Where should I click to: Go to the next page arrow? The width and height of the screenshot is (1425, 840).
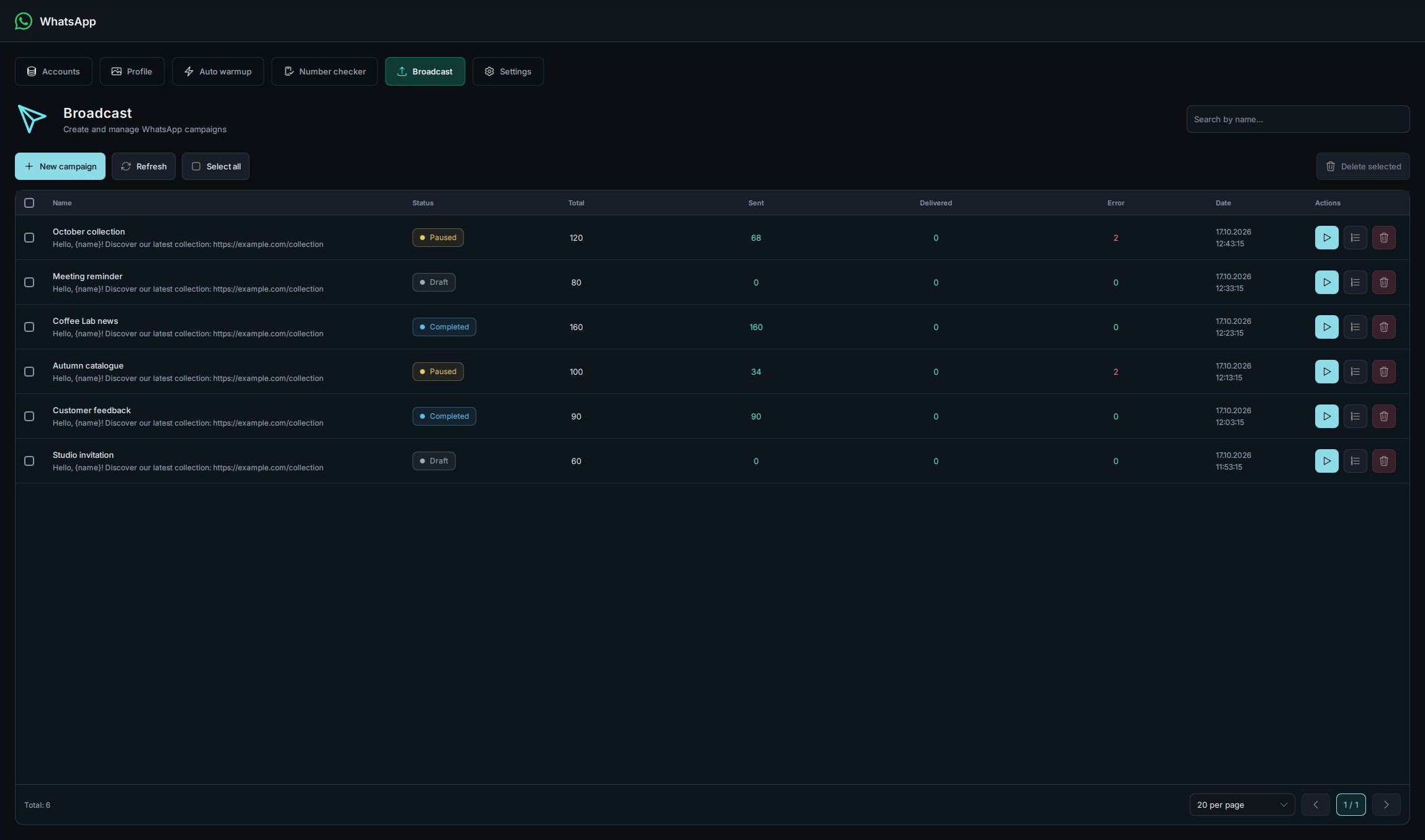click(x=1386, y=805)
